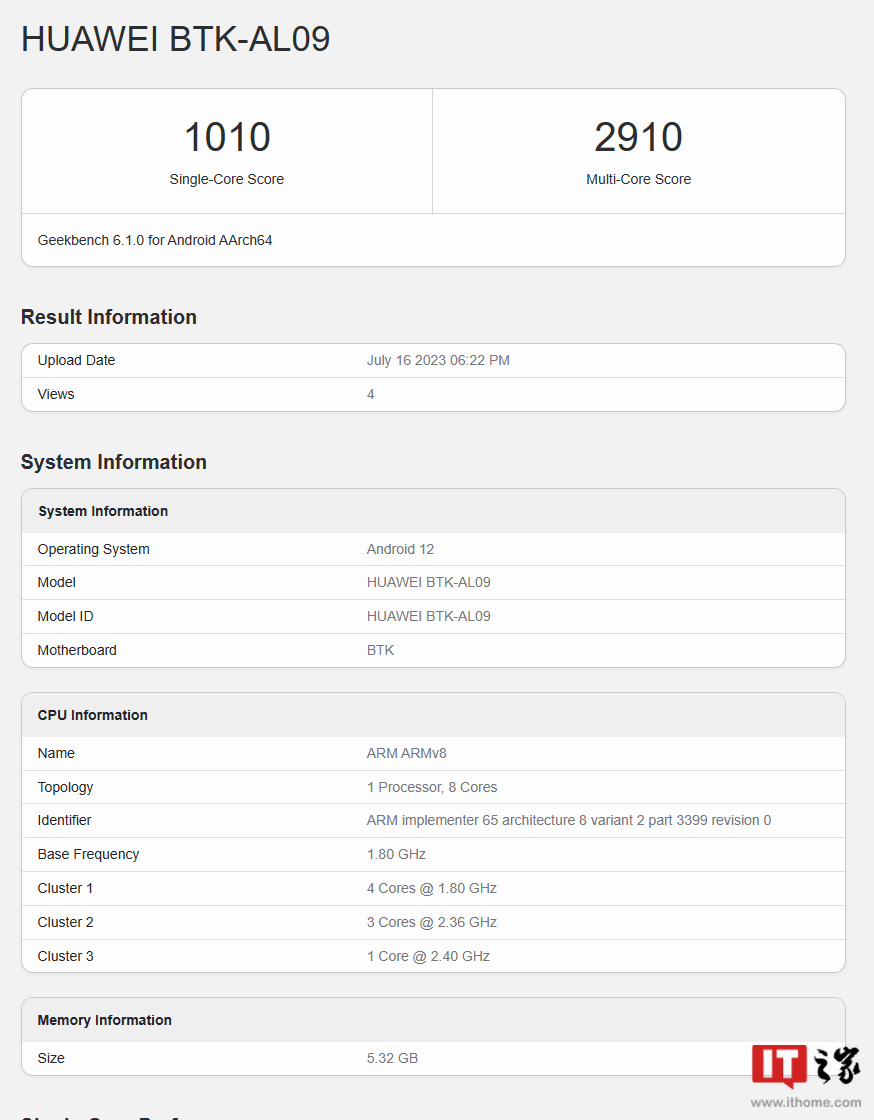The image size is (874, 1120).
Task: Click the HUAWEI BTK-AL09 page title
Action: (x=176, y=39)
